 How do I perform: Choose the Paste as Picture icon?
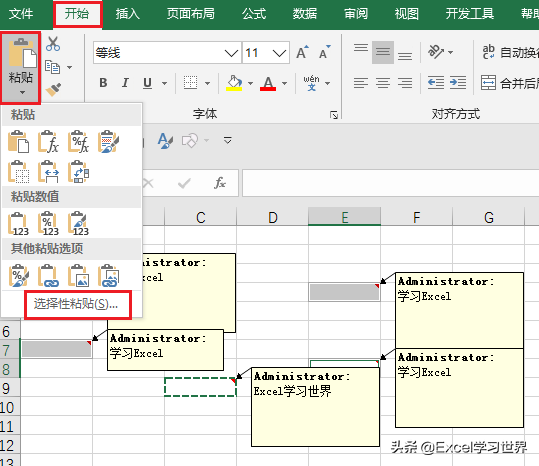point(78,275)
